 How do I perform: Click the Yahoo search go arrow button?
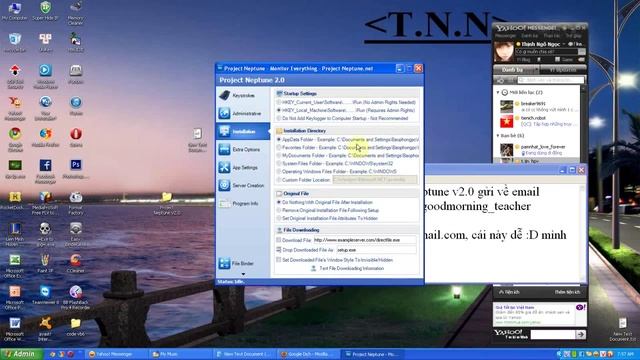pyautogui.click(x=580, y=335)
